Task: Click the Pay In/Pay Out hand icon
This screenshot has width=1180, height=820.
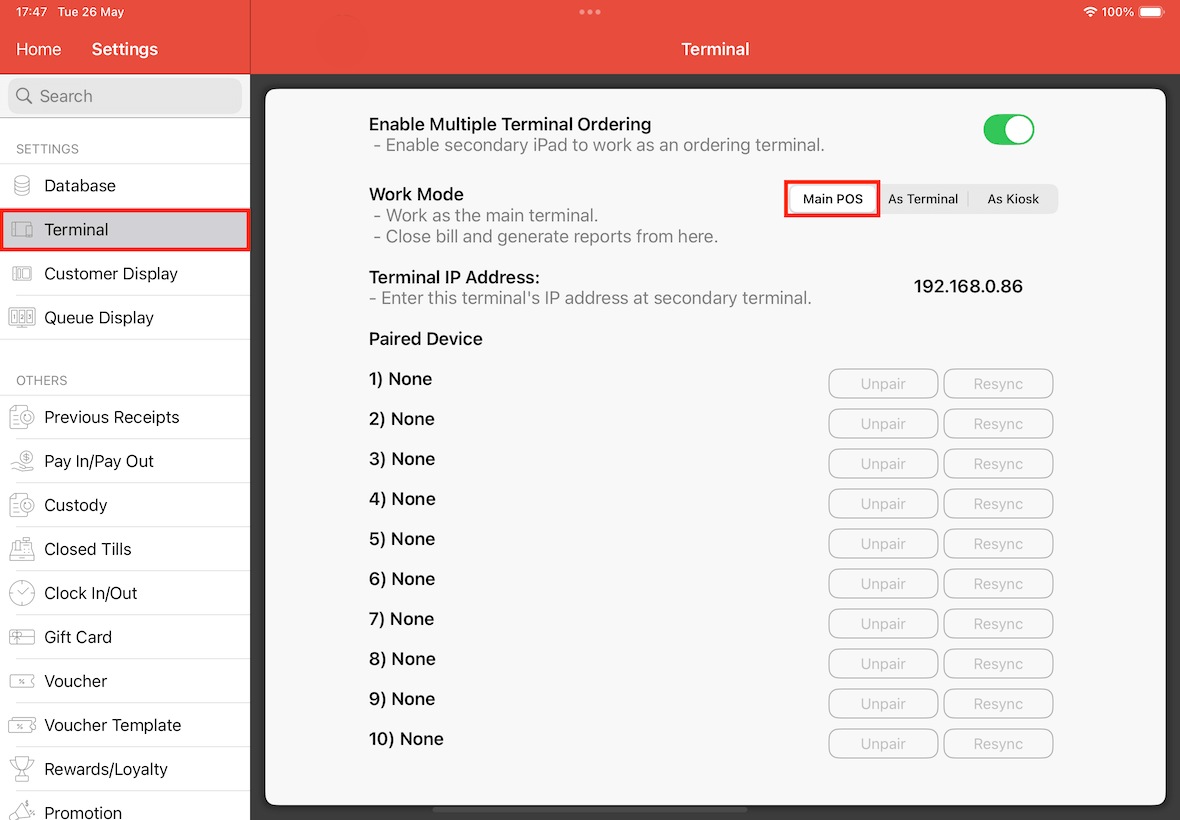Action: (22, 461)
